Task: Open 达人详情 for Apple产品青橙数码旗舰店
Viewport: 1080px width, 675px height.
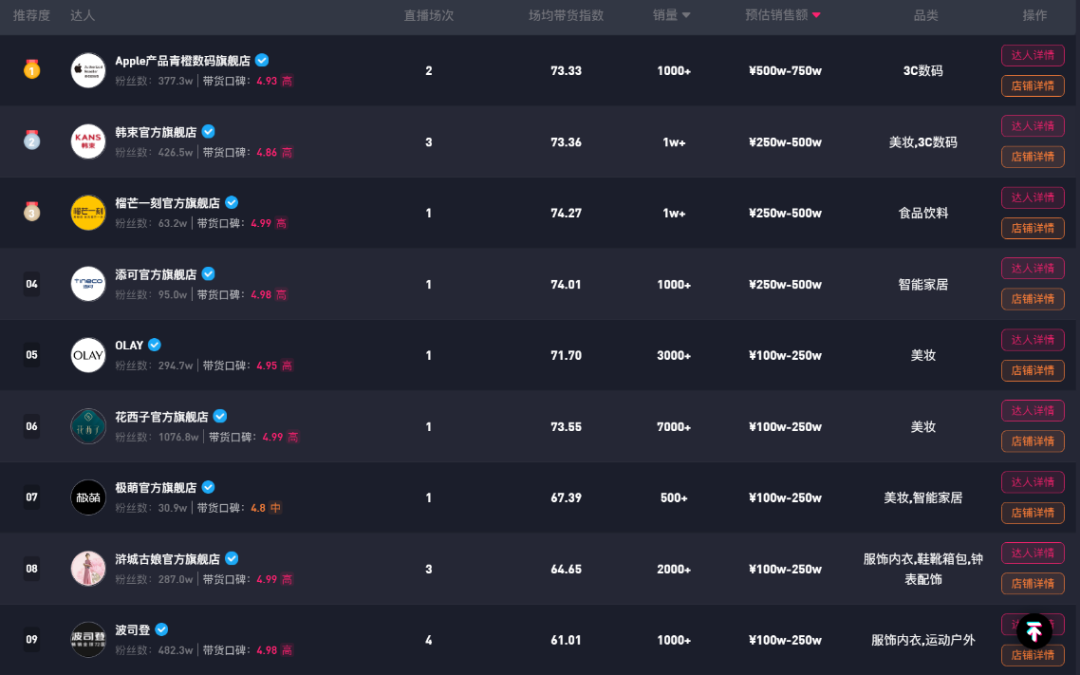Action: (1033, 55)
